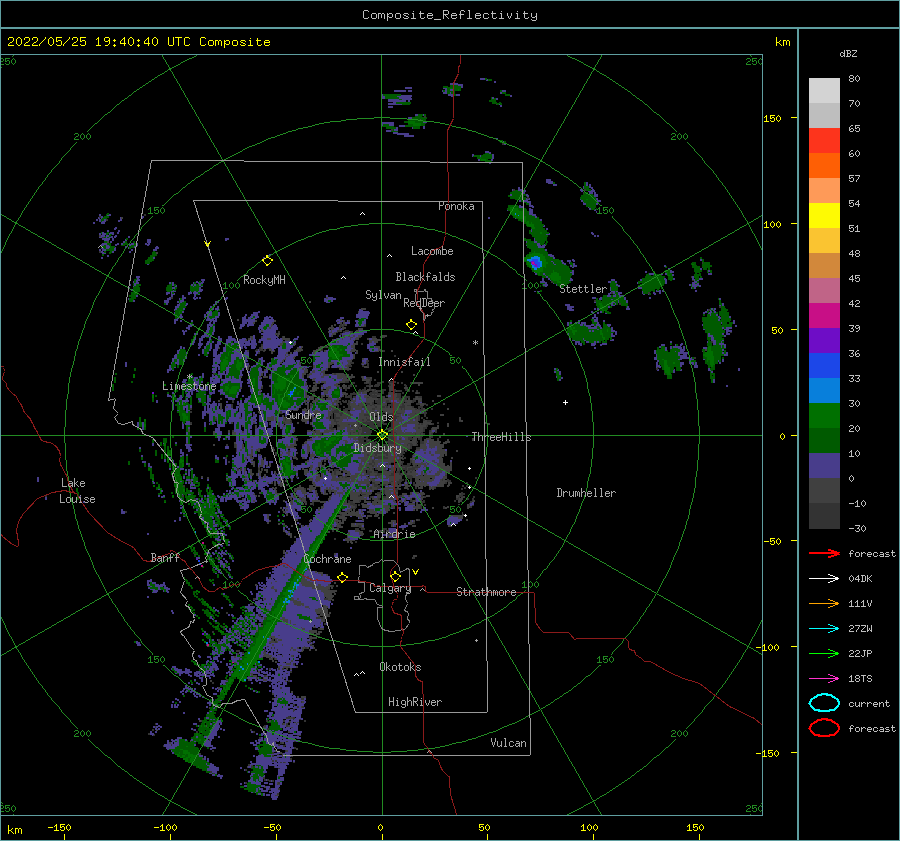Viewport: 900px width, 841px height.
Task: Click the Drumheller town label
Action: pos(586,493)
